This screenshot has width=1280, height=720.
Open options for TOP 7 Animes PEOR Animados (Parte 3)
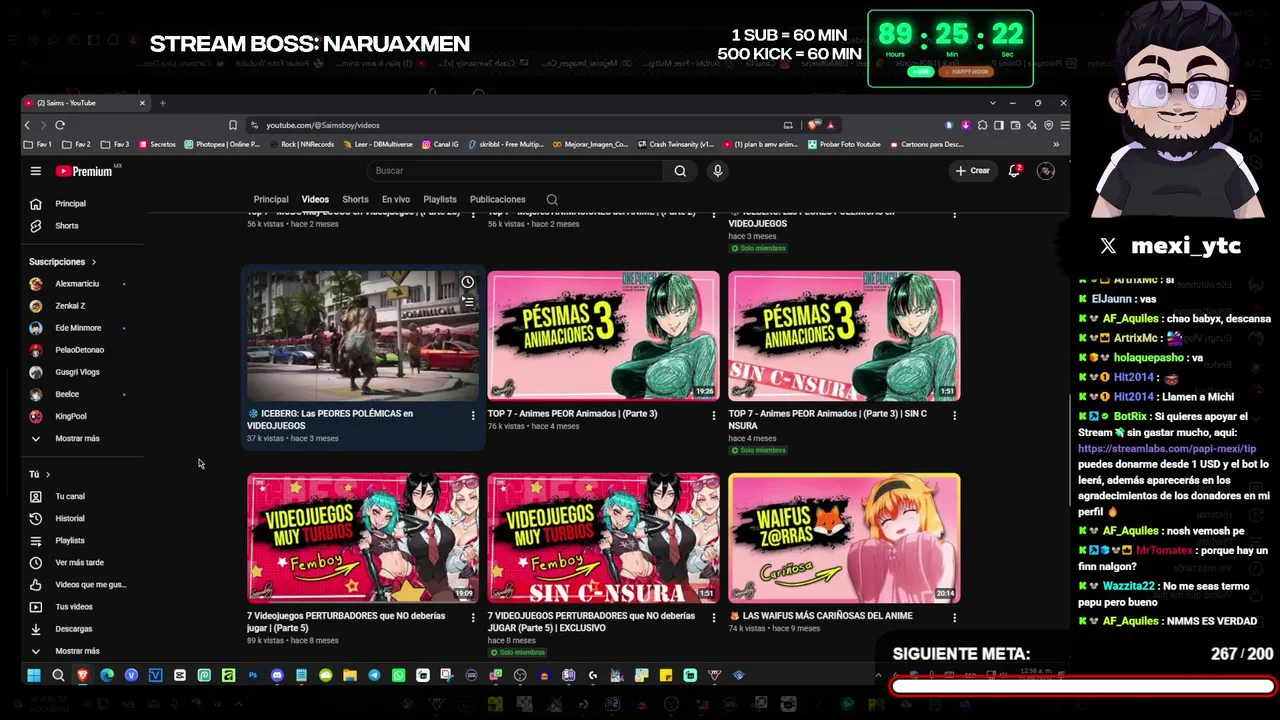(714, 415)
